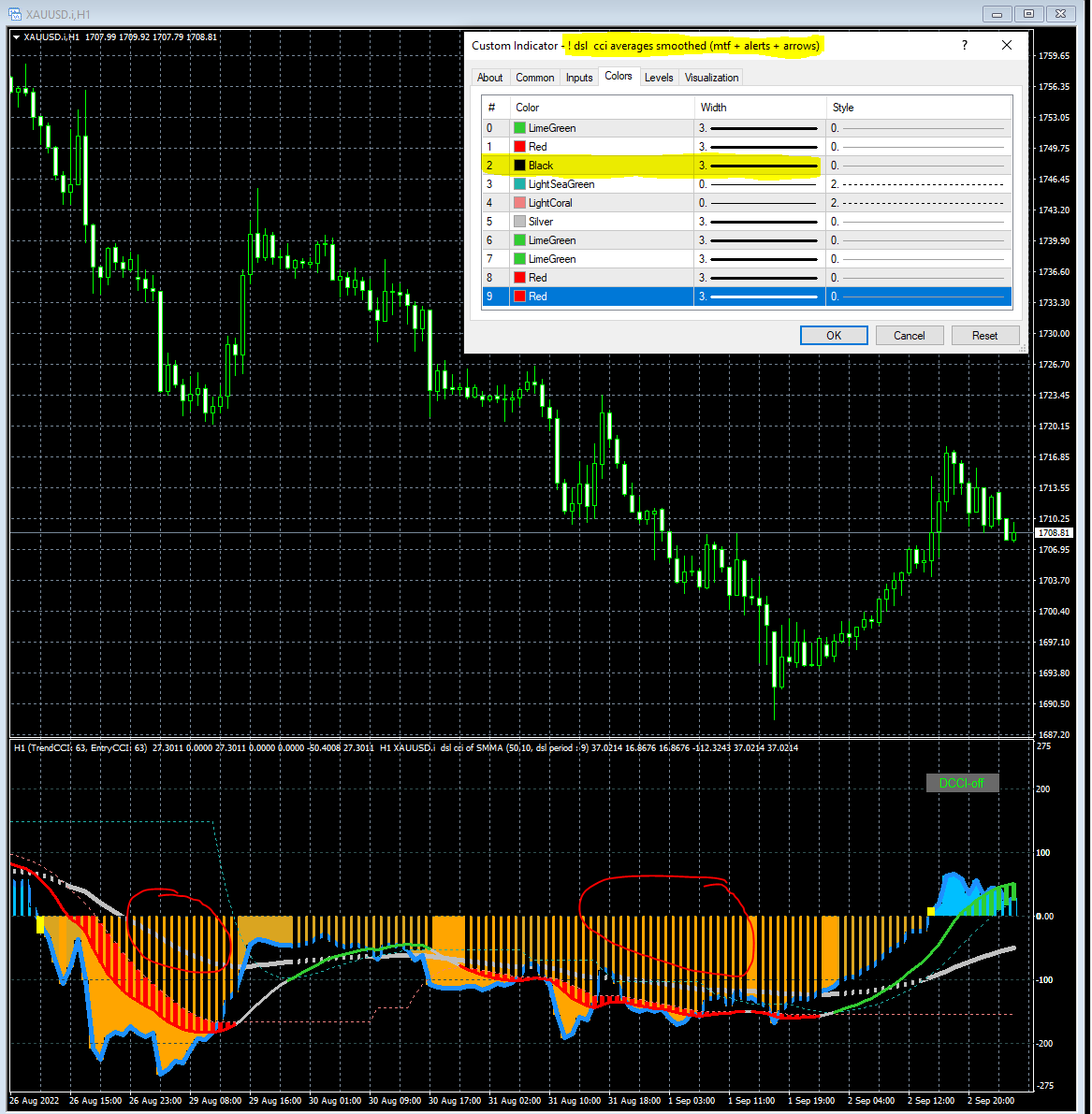The height and width of the screenshot is (1114, 1092).
Task: Open width selector for row 0 LimeGreen
Action: click(x=759, y=128)
